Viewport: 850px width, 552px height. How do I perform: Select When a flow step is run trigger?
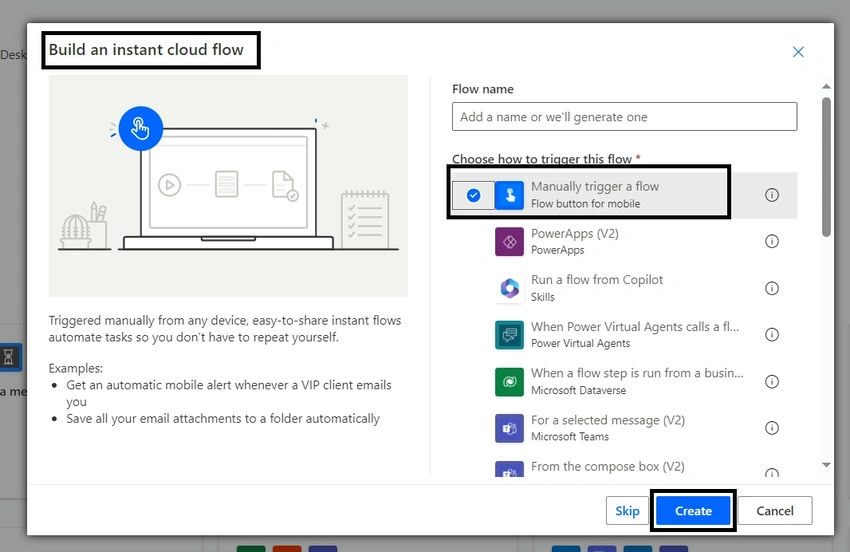[x=624, y=382]
